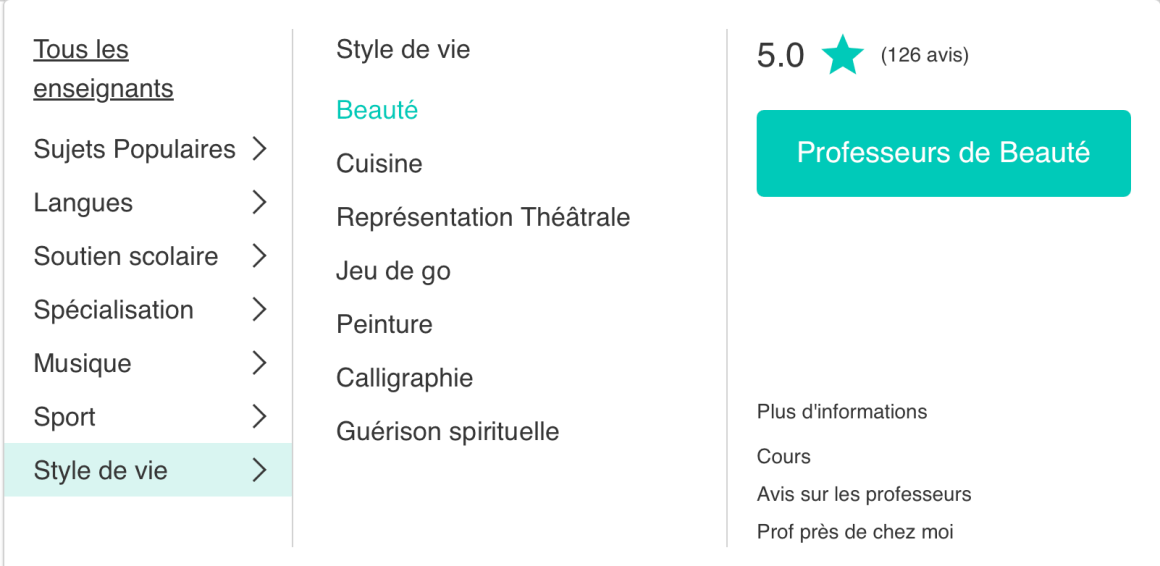The width and height of the screenshot is (1160, 566).
Task: Expand the Langues chevron arrow
Action: click(260, 203)
